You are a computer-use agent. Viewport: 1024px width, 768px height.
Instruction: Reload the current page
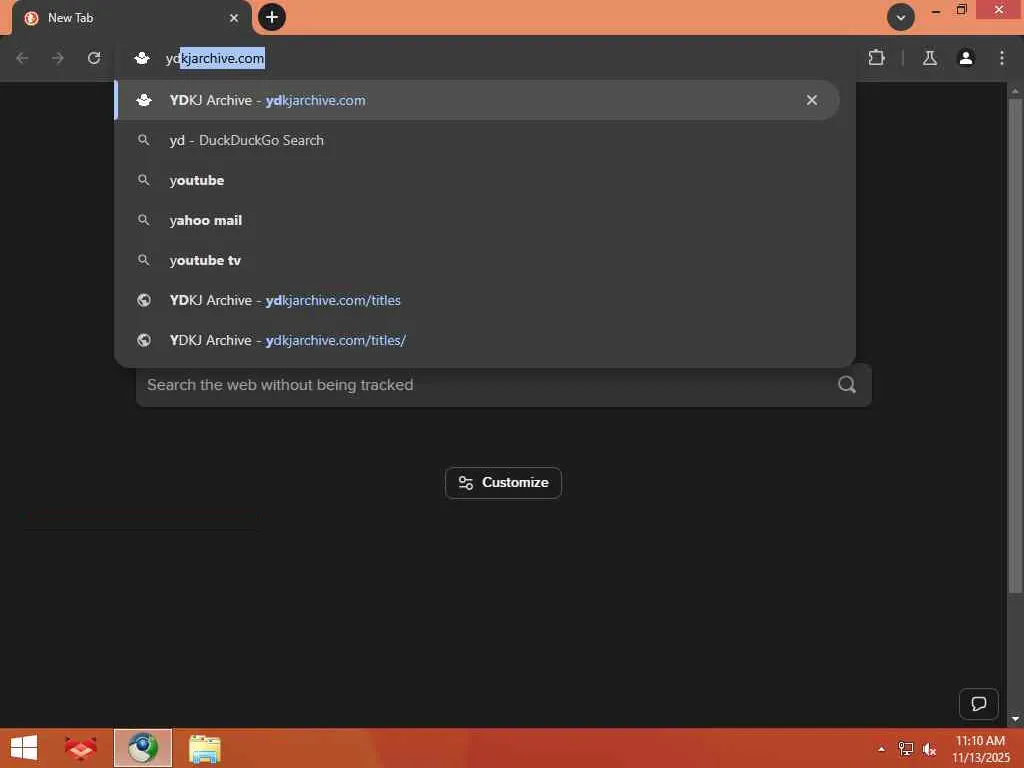click(94, 58)
